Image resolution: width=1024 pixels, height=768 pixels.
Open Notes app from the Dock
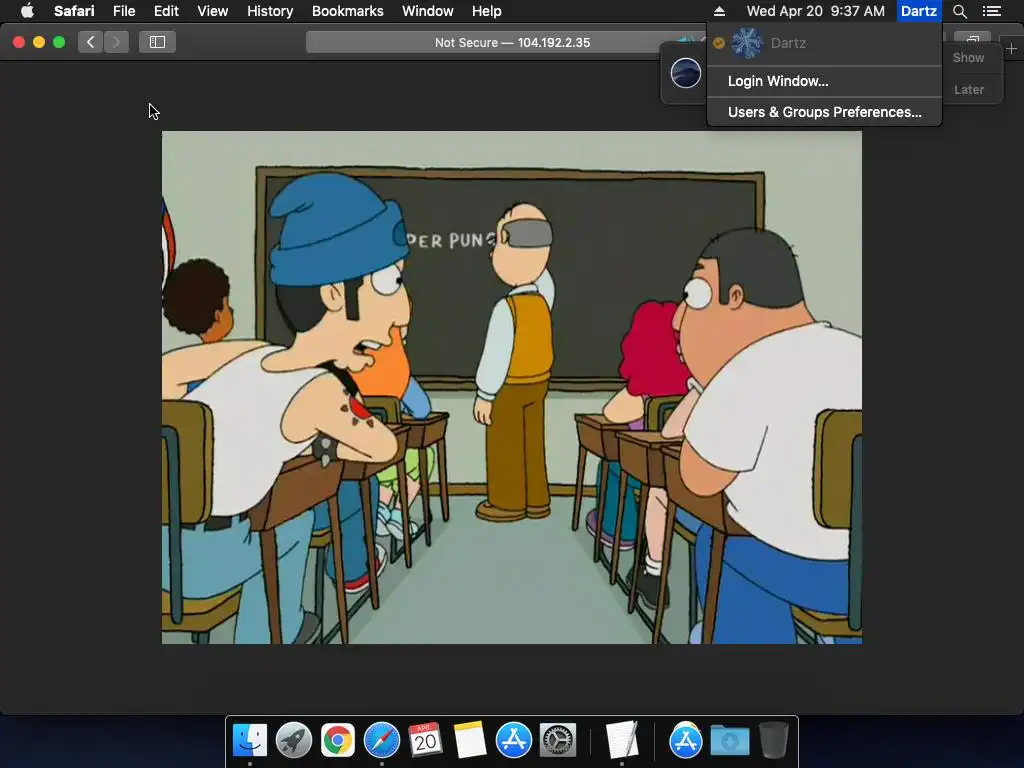(x=470, y=740)
